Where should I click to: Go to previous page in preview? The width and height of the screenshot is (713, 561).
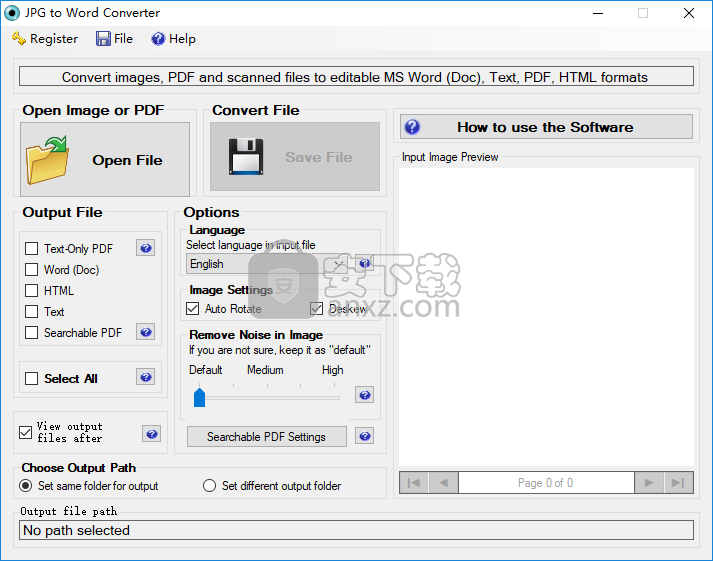(443, 482)
